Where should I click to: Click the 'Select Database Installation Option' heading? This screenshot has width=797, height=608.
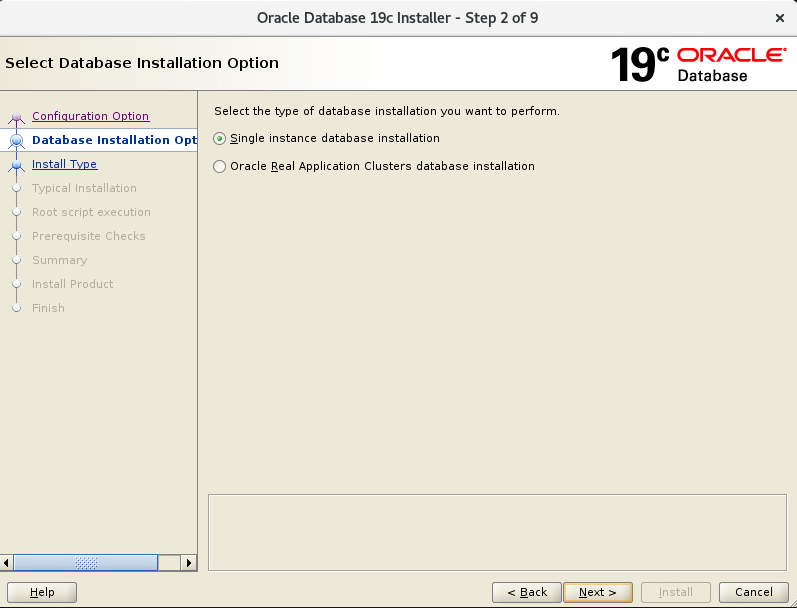tap(142, 63)
